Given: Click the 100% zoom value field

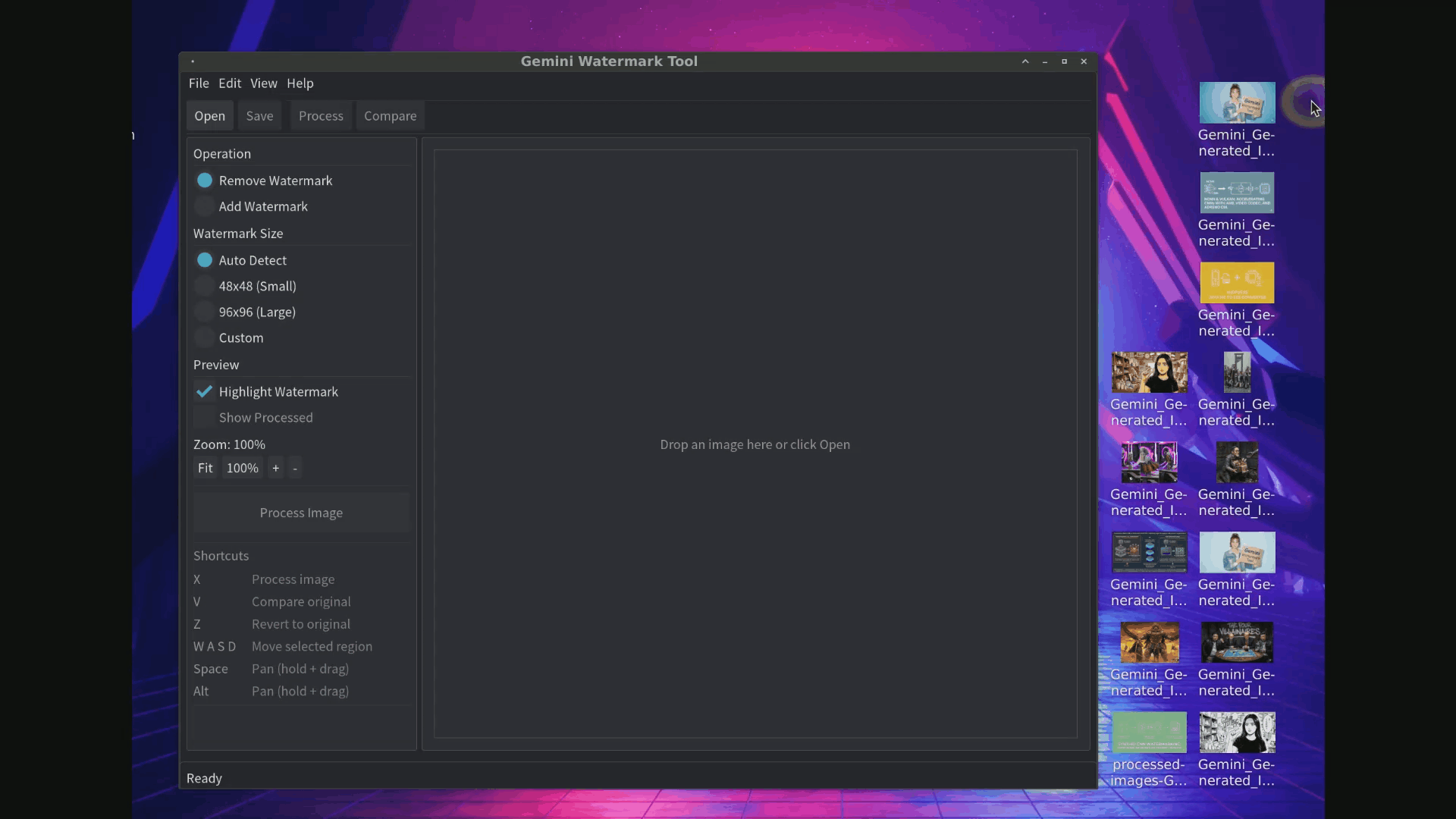Looking at the screenshot, I should pyautogui.click(x=242, y=468).
